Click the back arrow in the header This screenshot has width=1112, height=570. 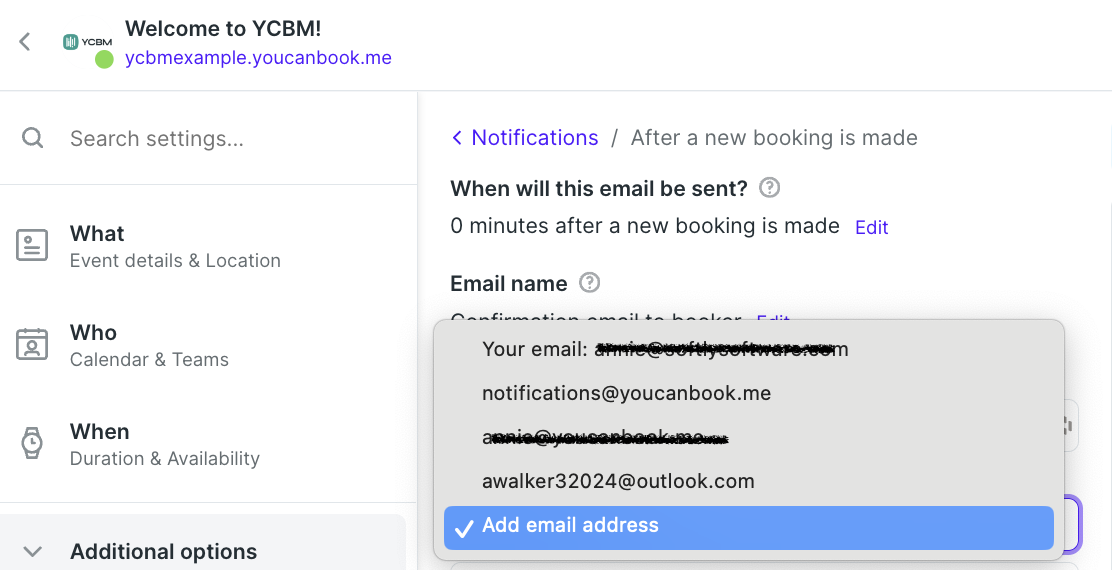[x=25, y=42]
